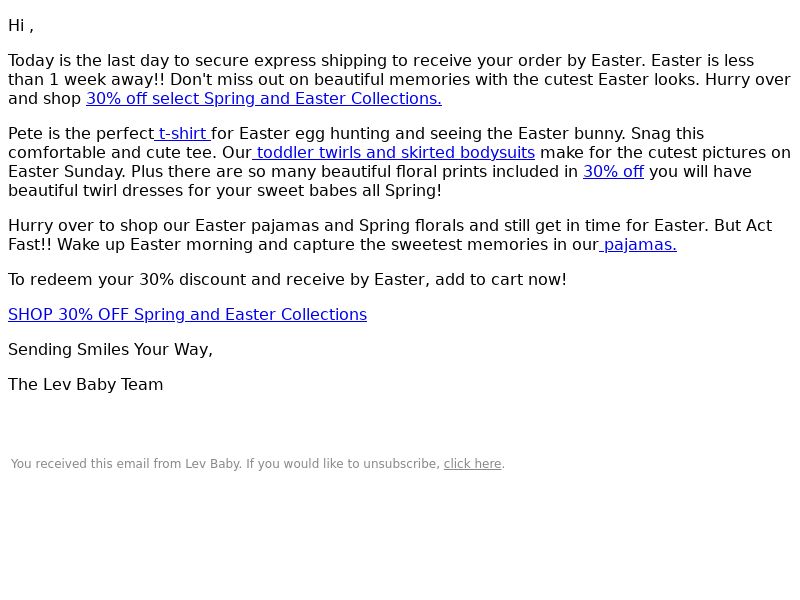Click the 'To redeem your 30% discount' sentence

click(x=287, y=280)
